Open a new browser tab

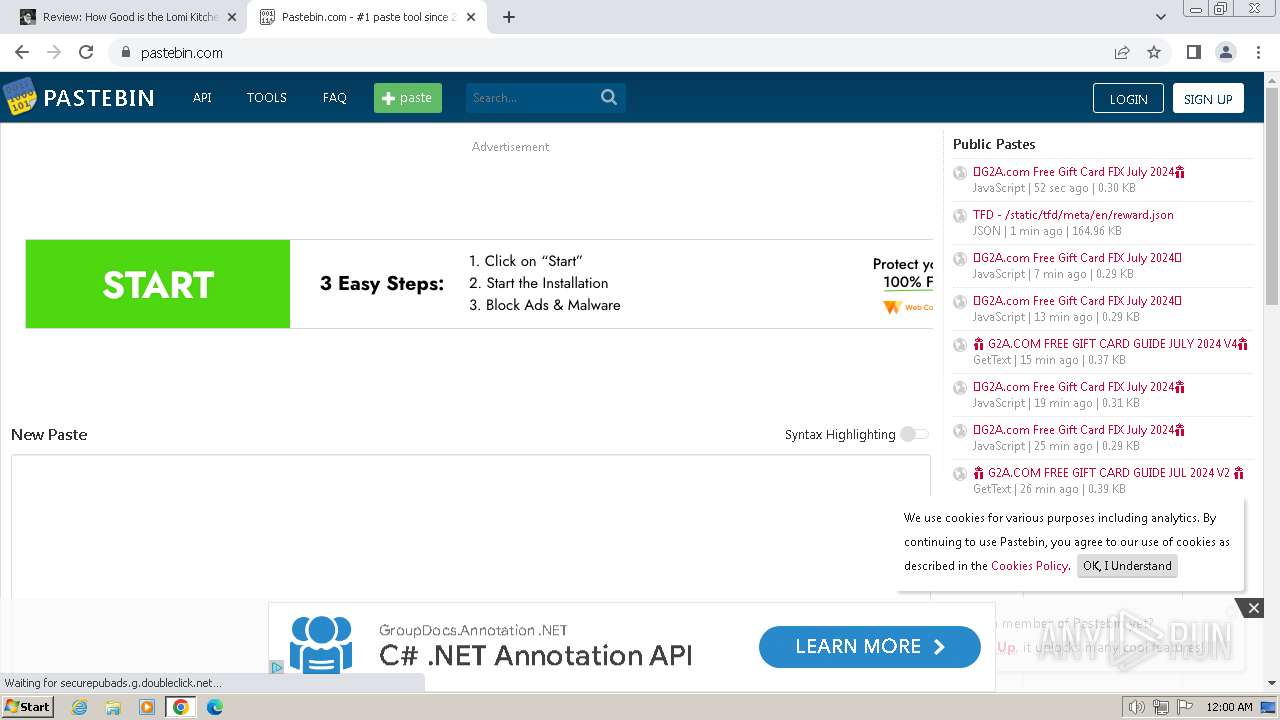[509, 17]
